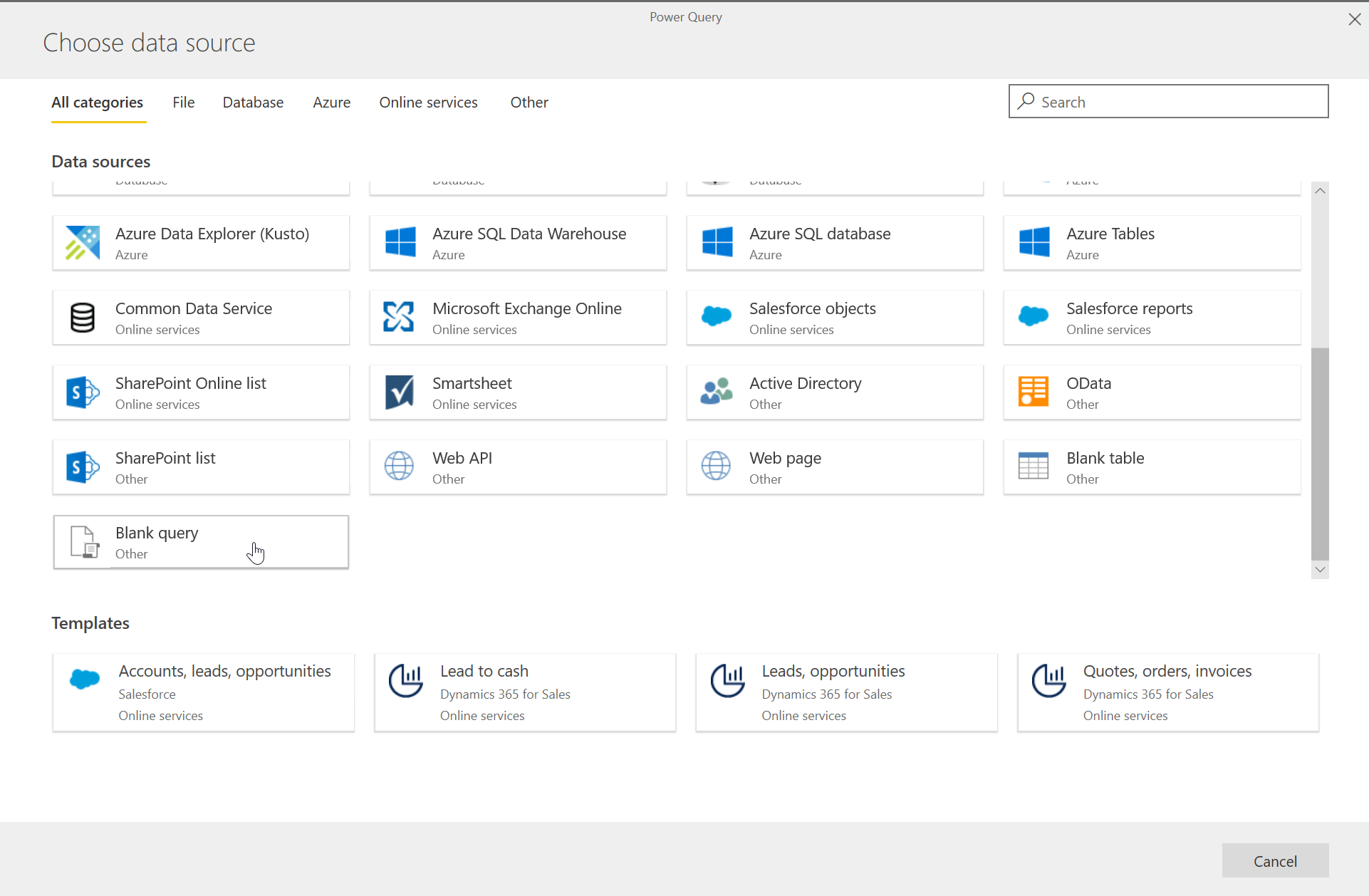Viewport: 1369px width, 896px height.
Task: Click the magnifier icon in Search box
Action: (1026, 101)
